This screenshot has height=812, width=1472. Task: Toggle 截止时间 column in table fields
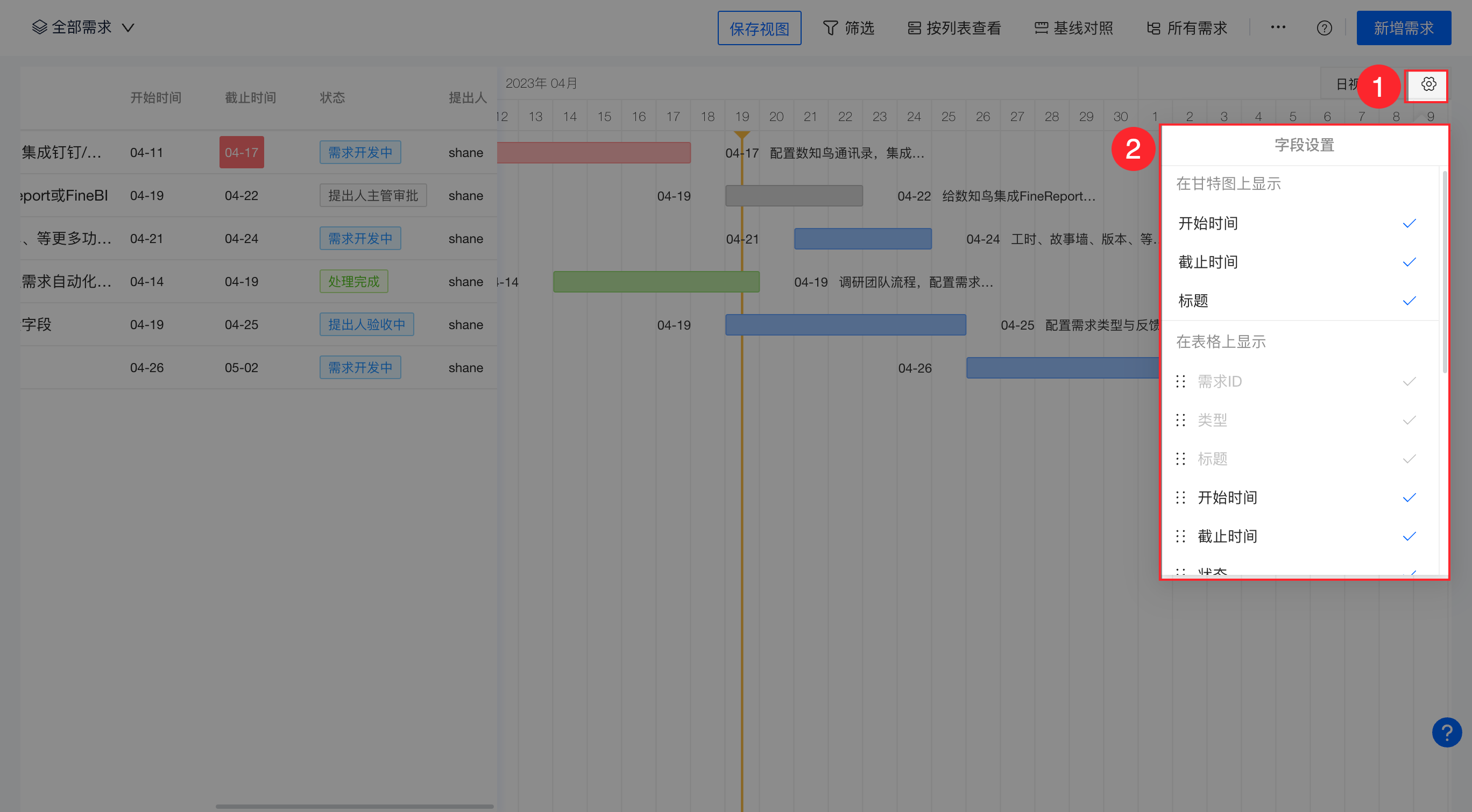1409,536
